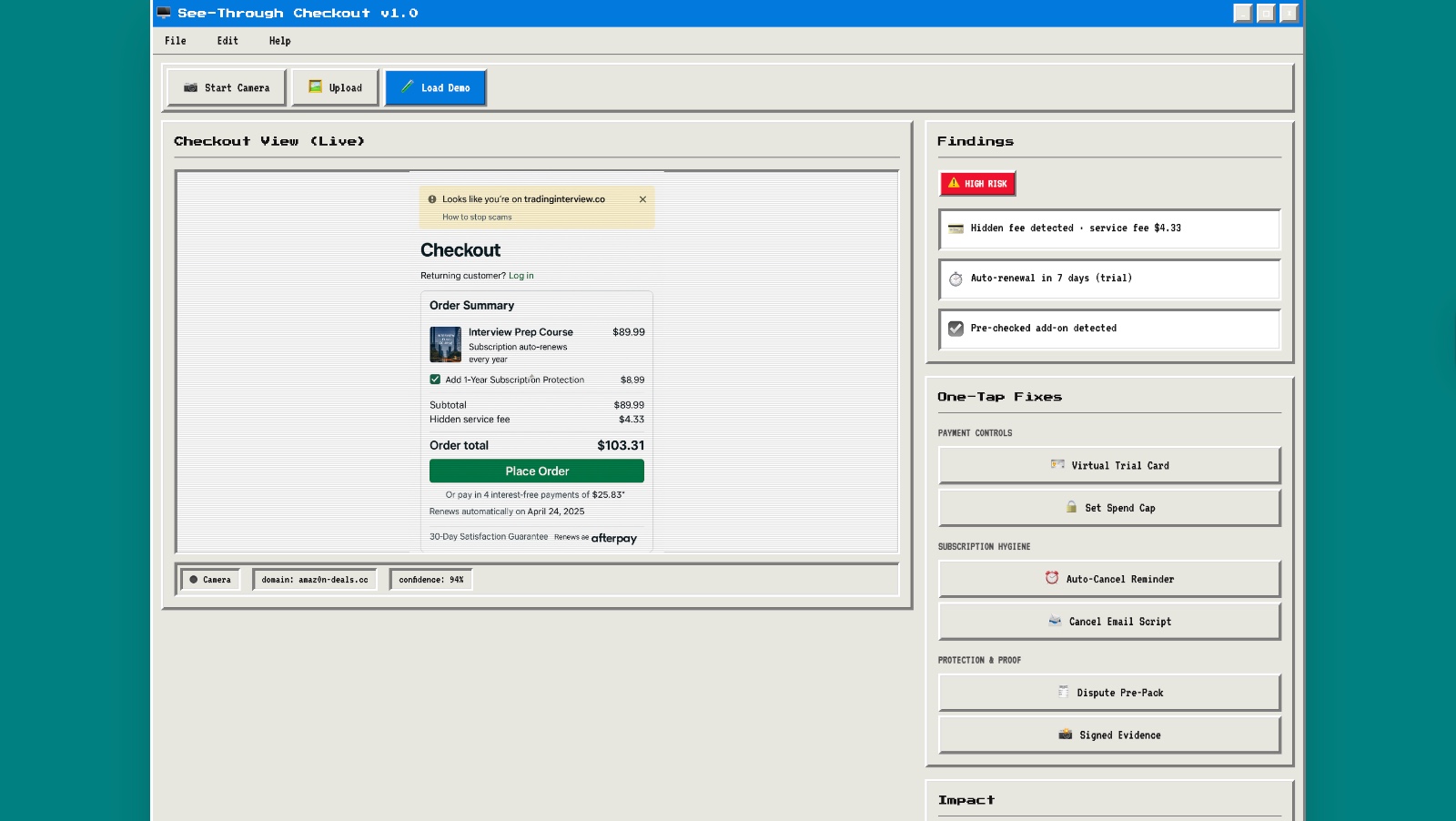Screen dimensions: 1456x821
Task: Click the picture icon on Upload
Action: coord(315,86)
